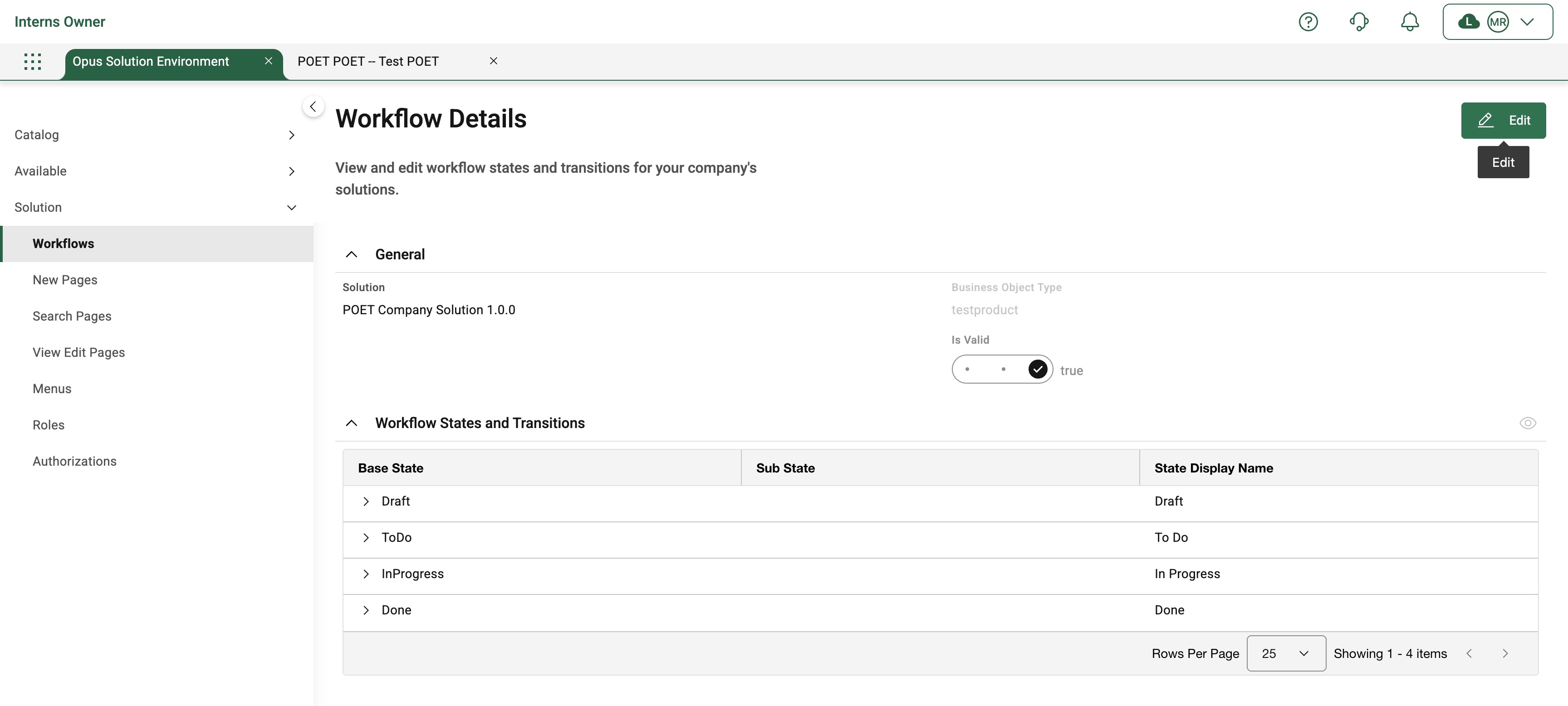This screenshot has height=706, width=1568.
Task: Click 'Showing 1 - 4 items' text
Action: click(x=1390, y=653)
